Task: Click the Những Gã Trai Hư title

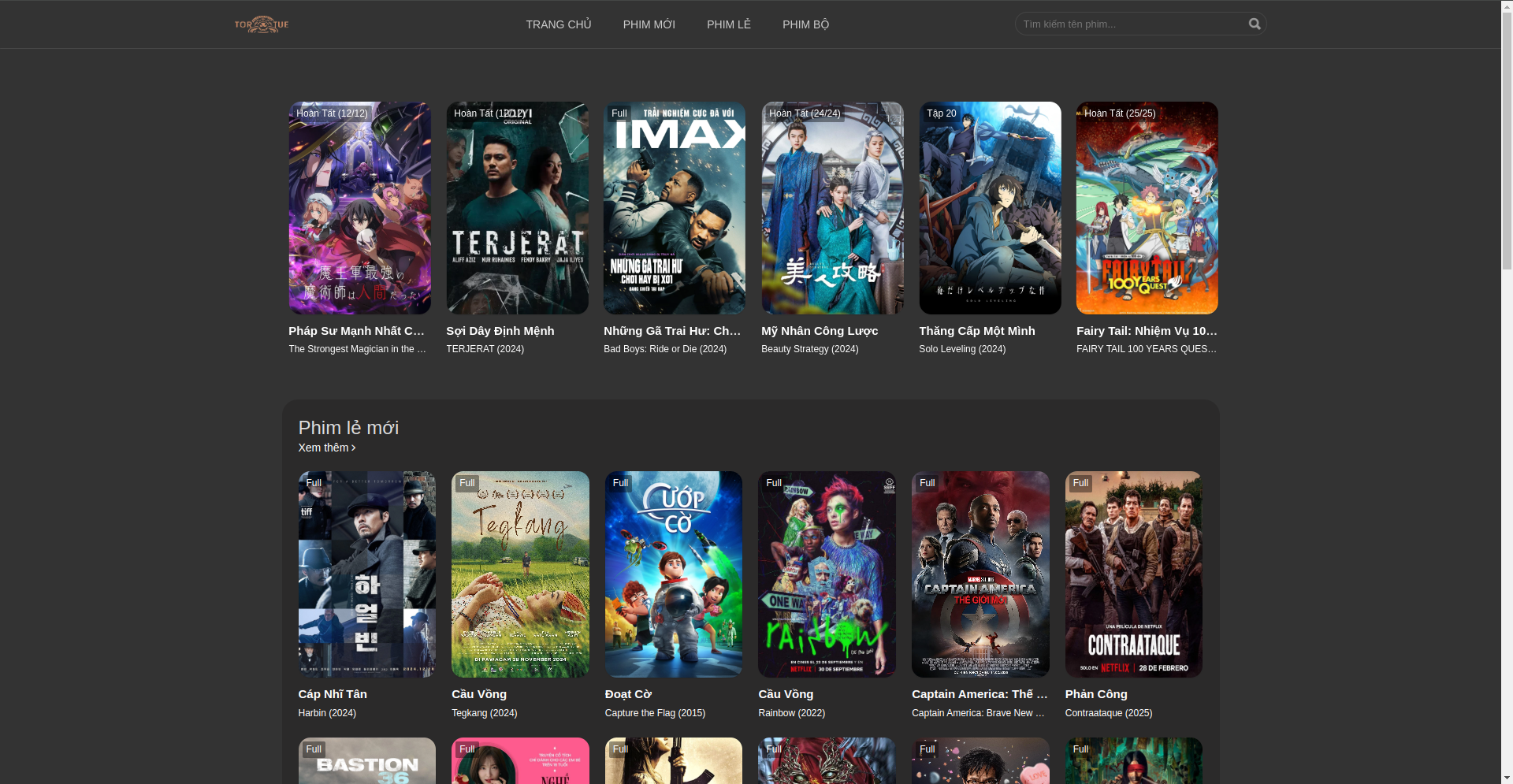Action: click(x=673, y=331)
